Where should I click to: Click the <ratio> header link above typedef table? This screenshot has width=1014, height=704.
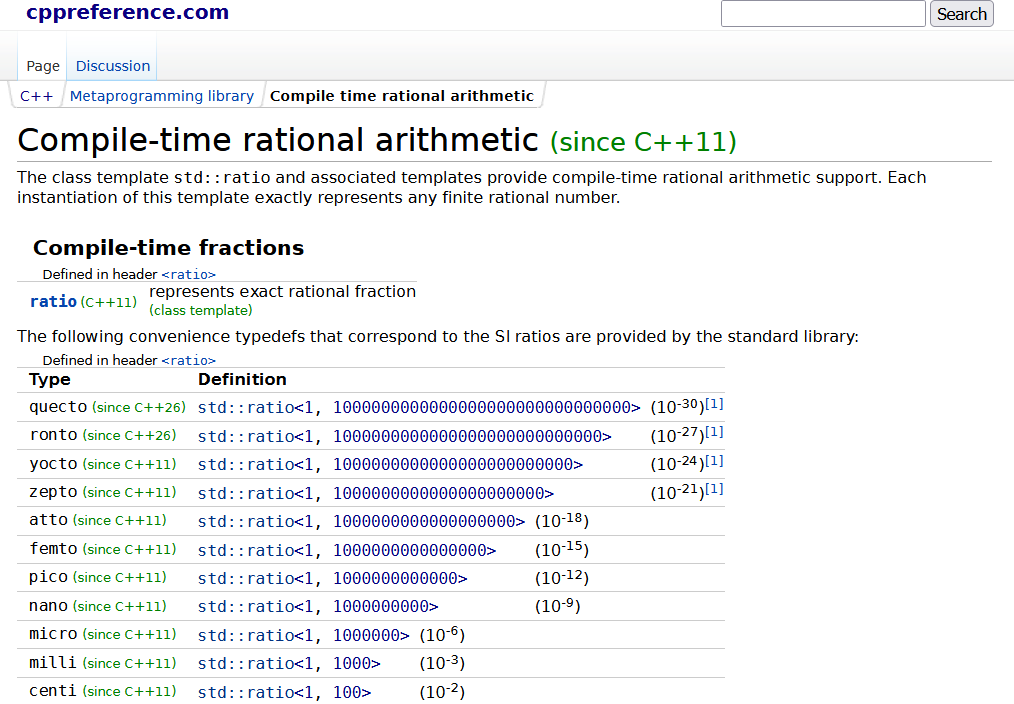point(188,360)
